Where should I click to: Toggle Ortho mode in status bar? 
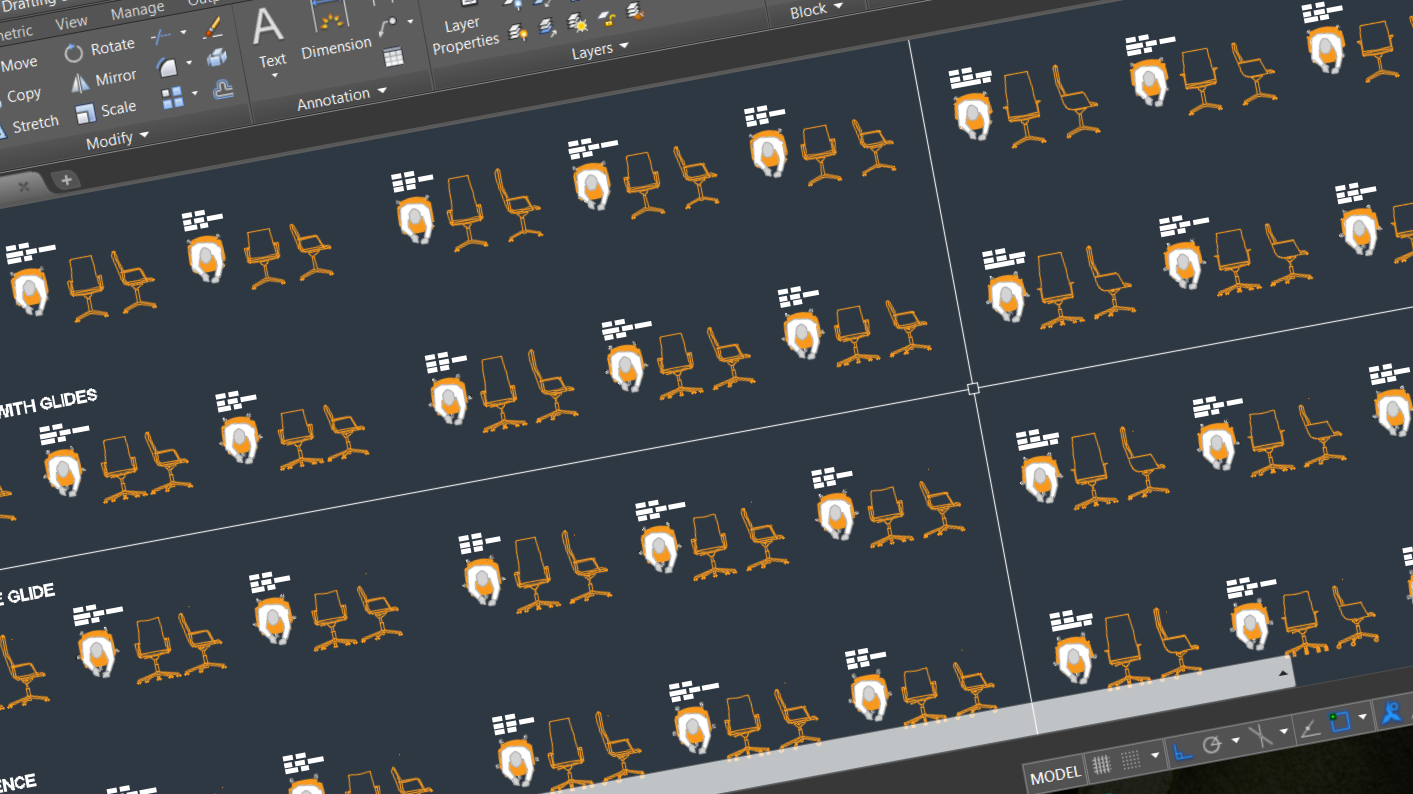(x=1182, y=751)
